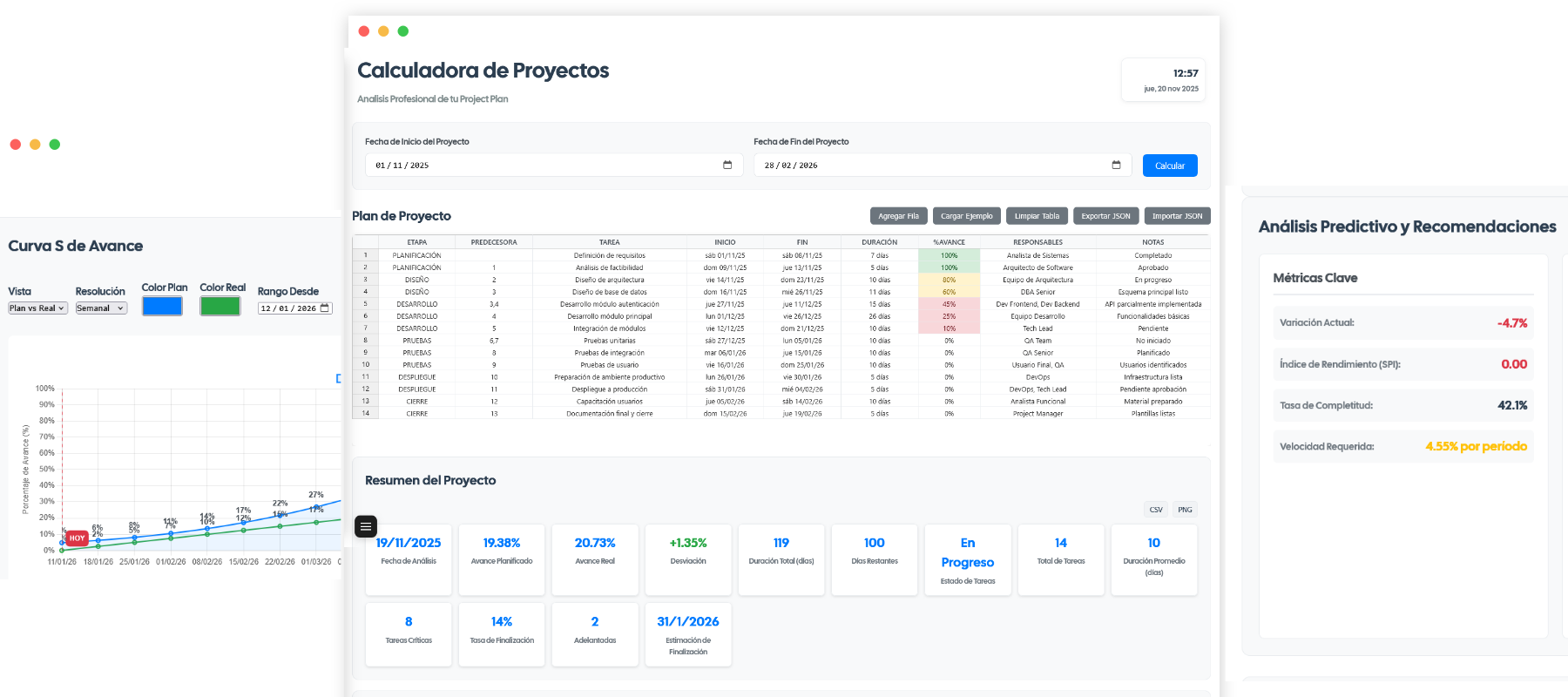Click the red HOY marker on chart
This screenshot has height=697, width=1568.
(x=77, y=538)
